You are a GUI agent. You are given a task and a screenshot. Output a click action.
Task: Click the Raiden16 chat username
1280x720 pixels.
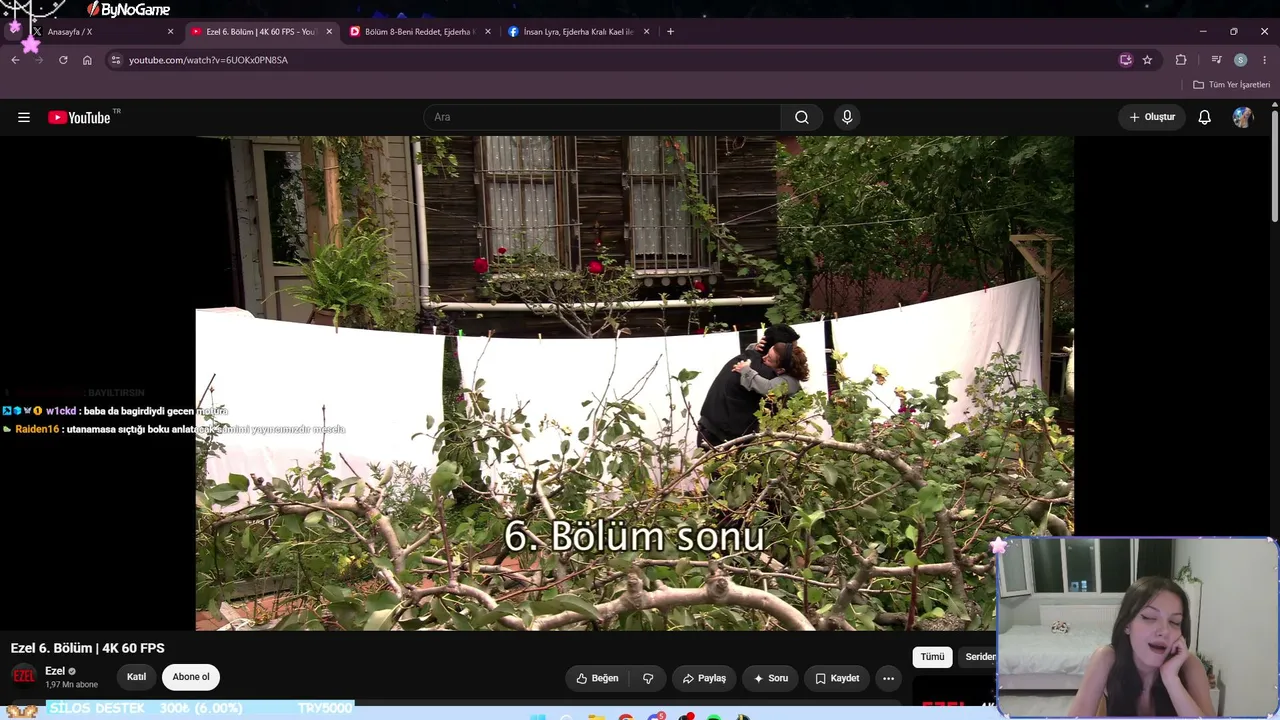(37, 429)
